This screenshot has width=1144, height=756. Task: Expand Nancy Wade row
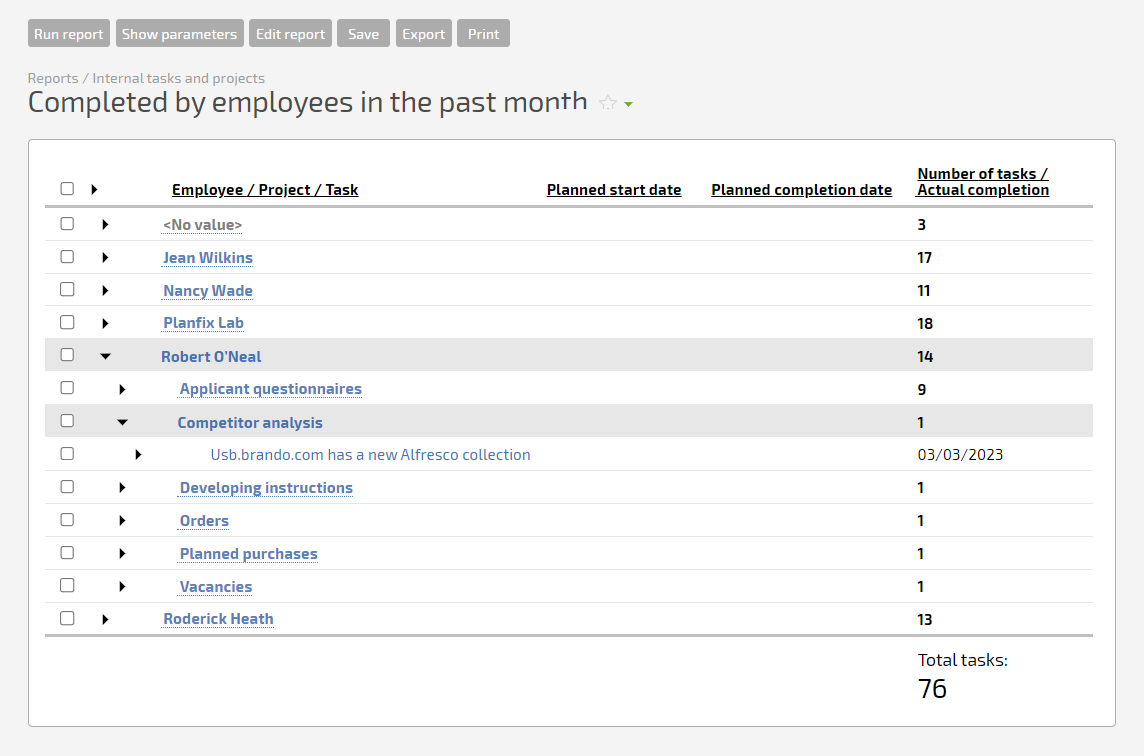[x=105, y=290]
